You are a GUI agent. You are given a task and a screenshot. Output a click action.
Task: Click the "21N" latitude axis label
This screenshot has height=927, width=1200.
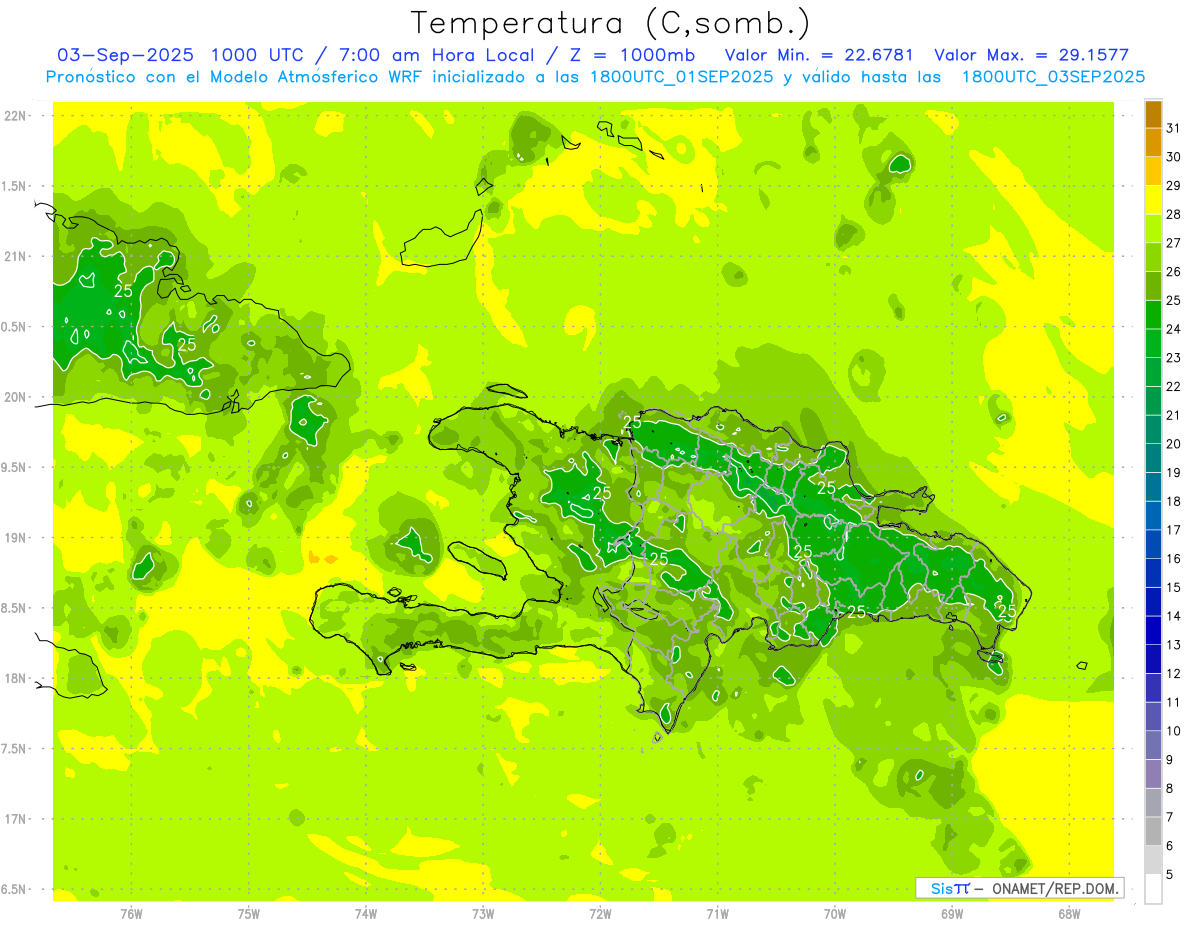[16, 257]
